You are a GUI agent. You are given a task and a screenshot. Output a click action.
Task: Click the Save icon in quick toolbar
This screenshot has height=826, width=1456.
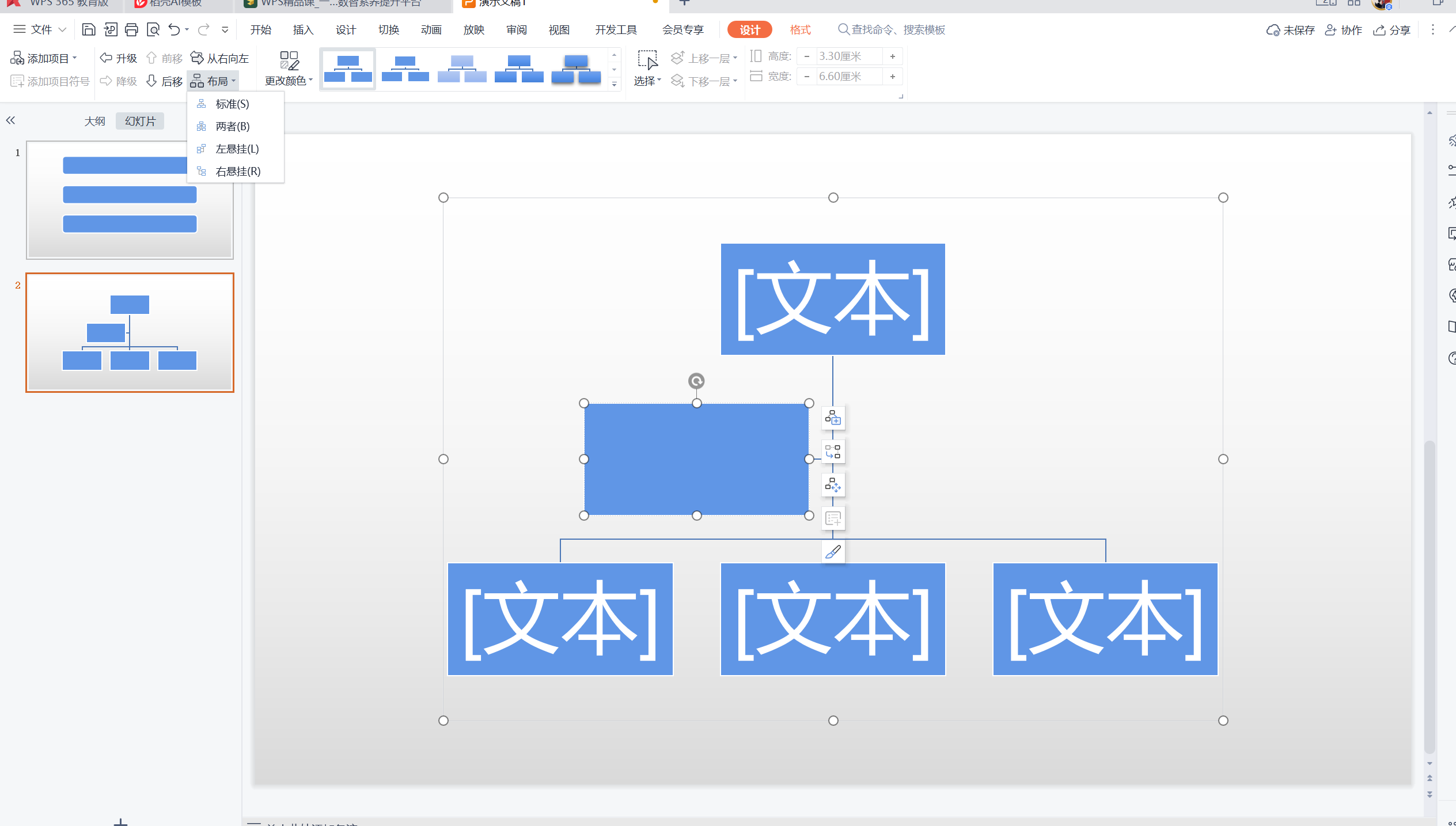[88, 29]
